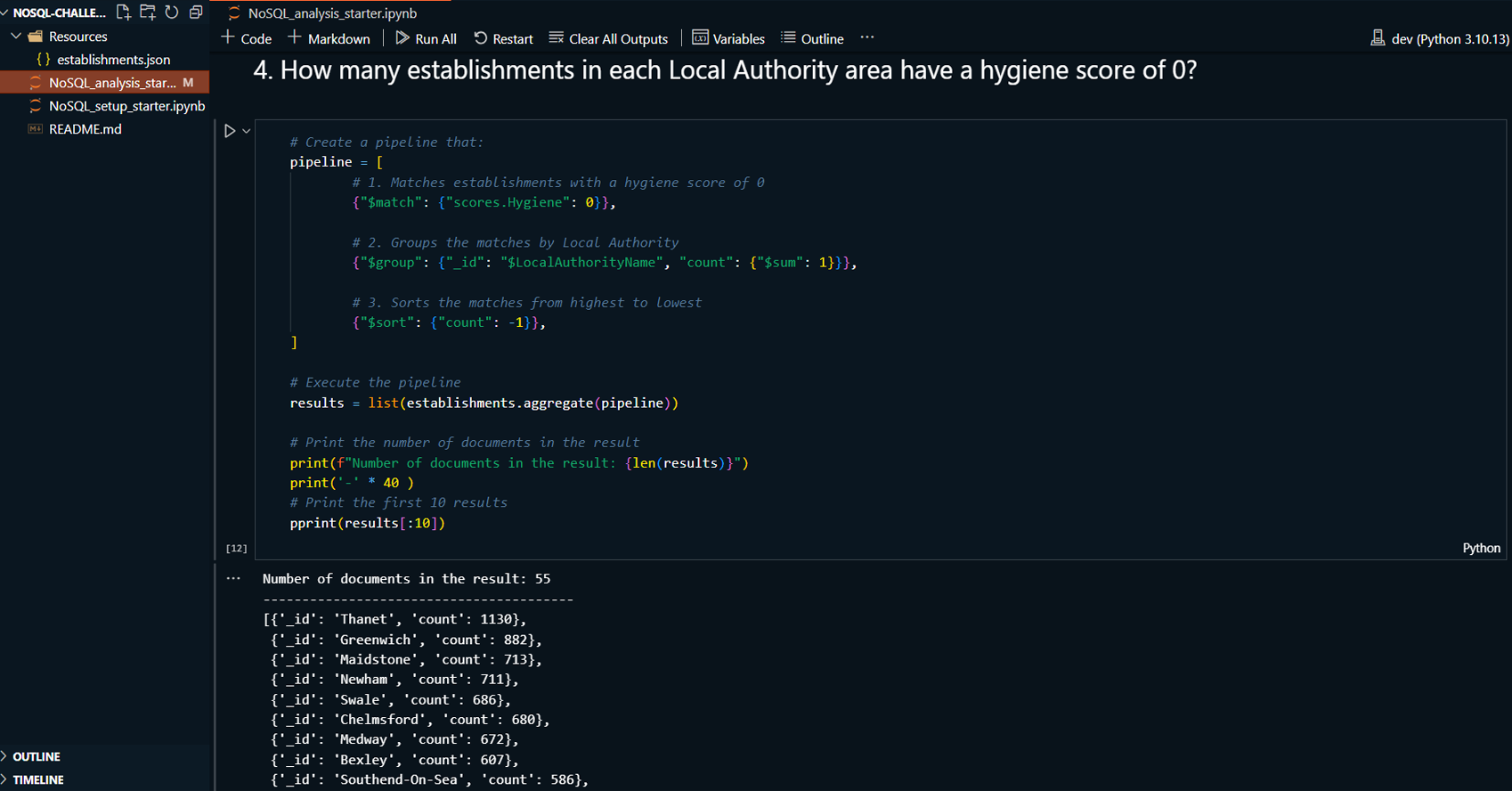
Task: Run the pipeline code cell
Action: (x=230, y=131)
